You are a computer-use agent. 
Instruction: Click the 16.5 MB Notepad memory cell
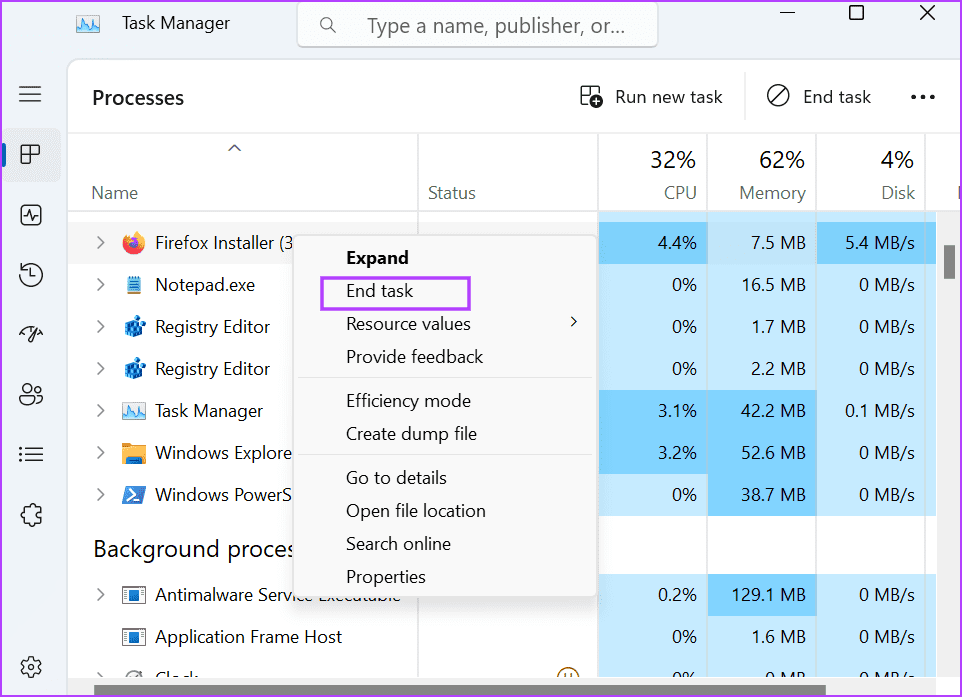coord(762,285)
